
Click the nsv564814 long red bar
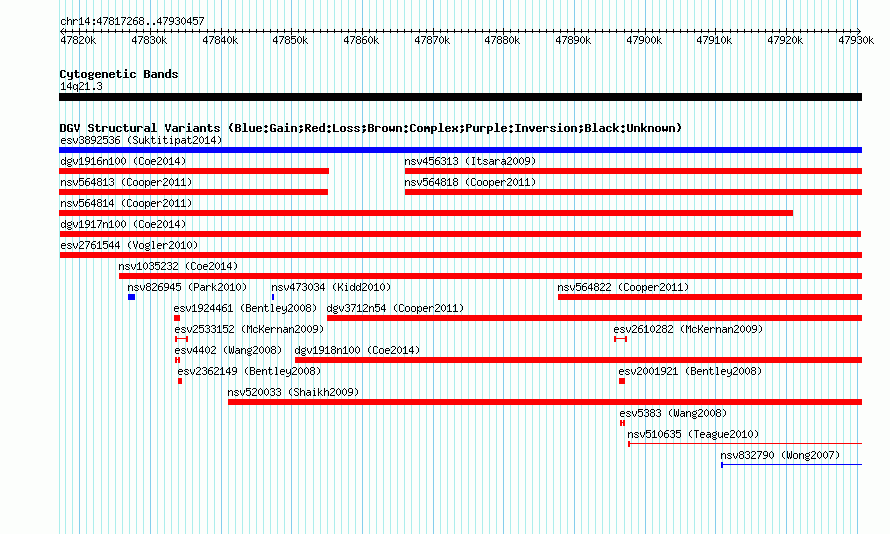pos(426,213)
